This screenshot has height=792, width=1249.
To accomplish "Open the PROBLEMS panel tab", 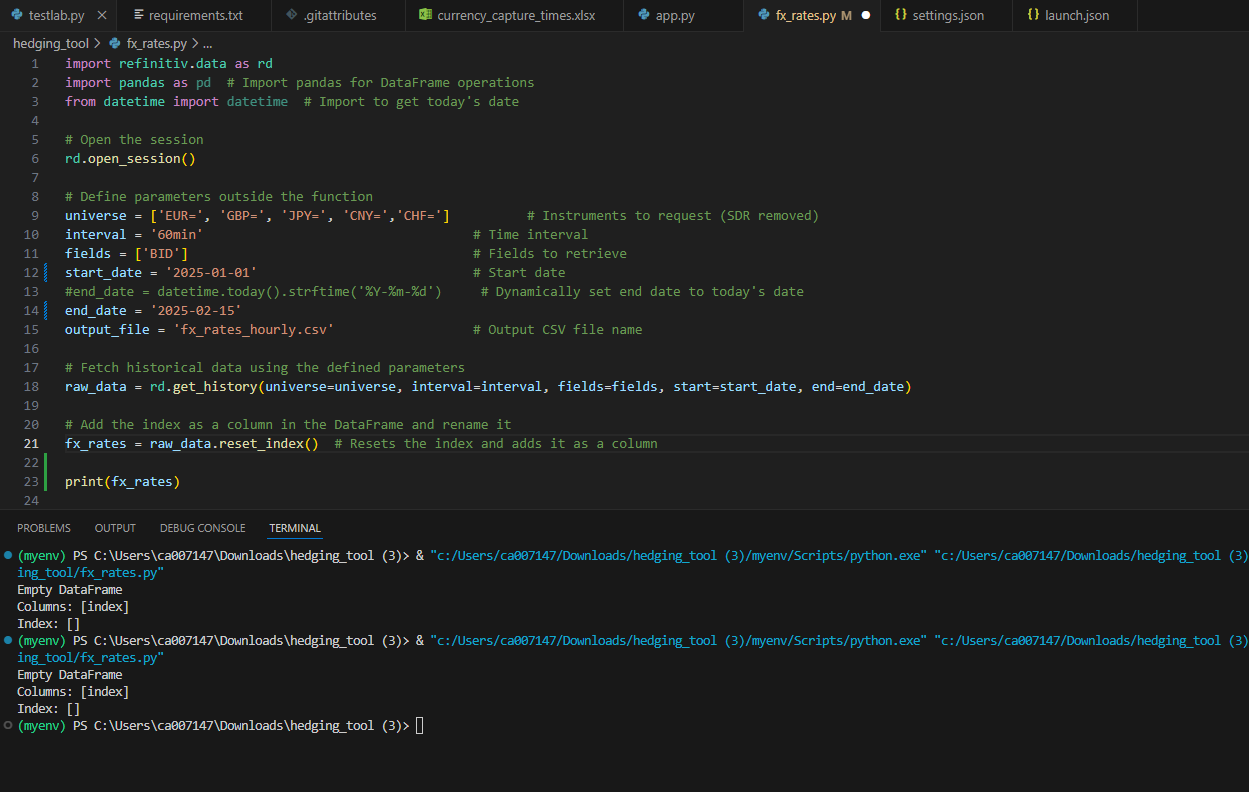I will pyautogui.click(x=44, y=528).
